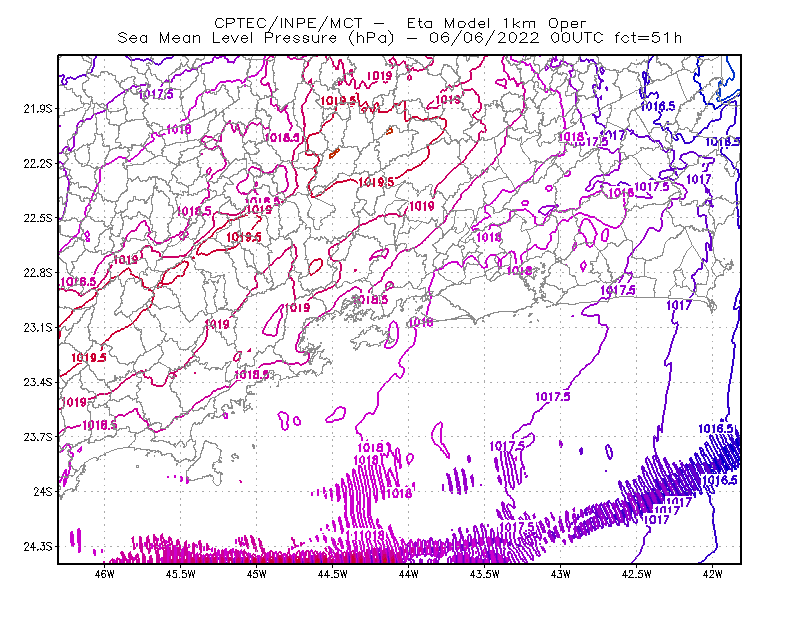Click the 43W longitude axis label

pos(561,574)
